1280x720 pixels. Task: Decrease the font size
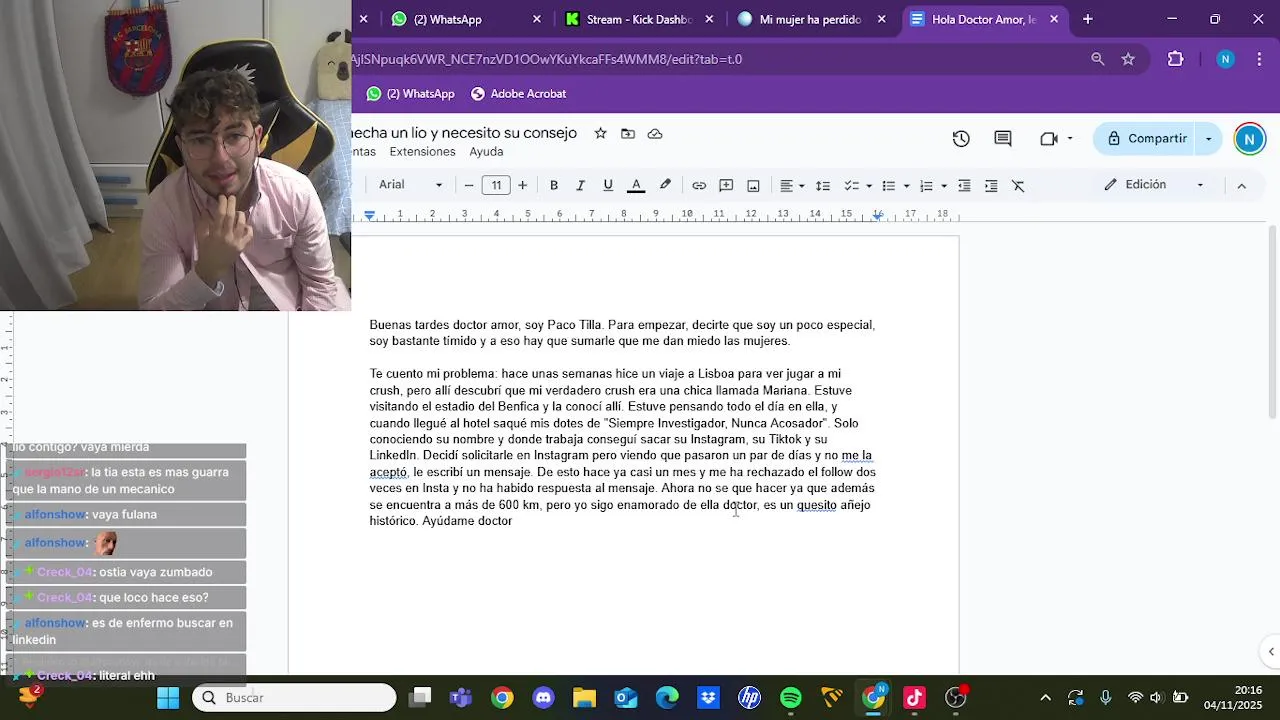click(468, 185)
